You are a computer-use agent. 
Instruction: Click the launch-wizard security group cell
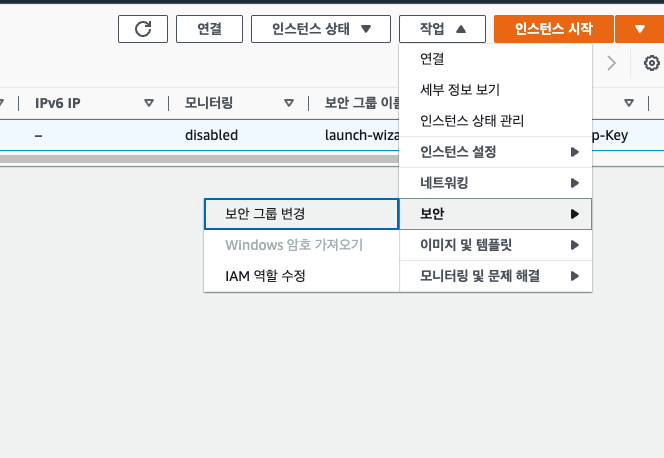362,135
